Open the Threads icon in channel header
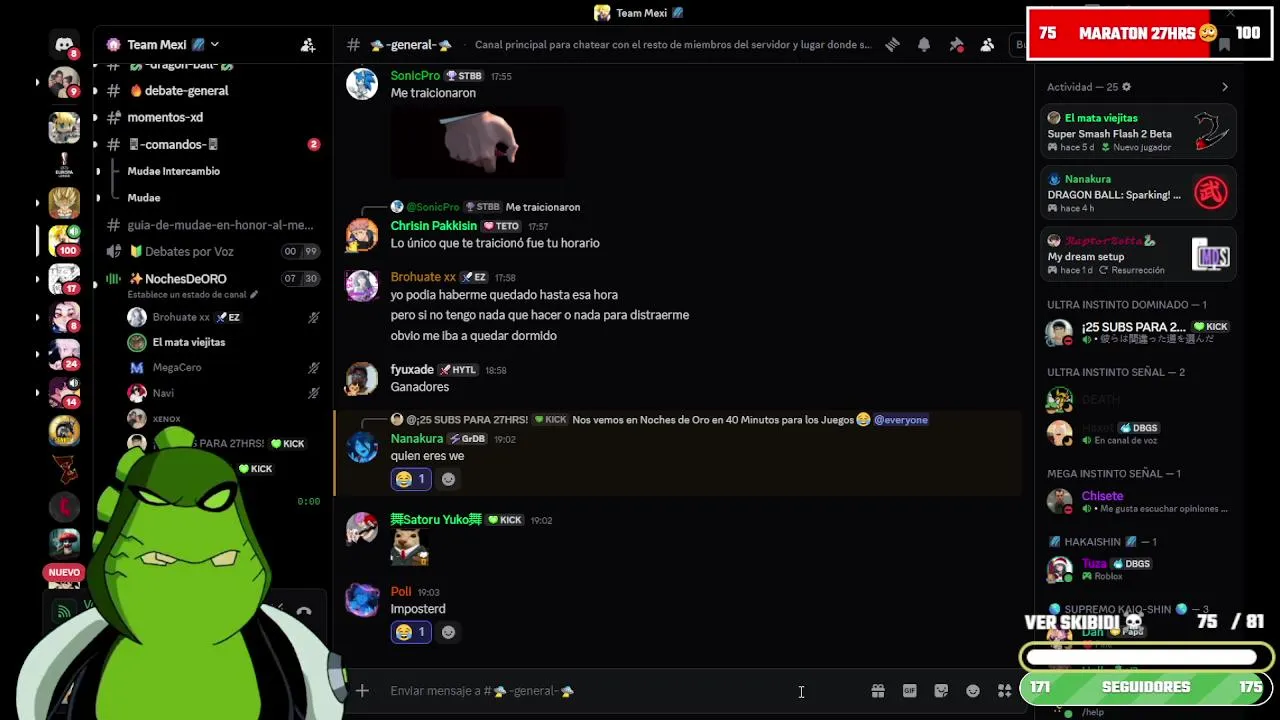This screenshot has height=720, width=1280. (893, 45)
